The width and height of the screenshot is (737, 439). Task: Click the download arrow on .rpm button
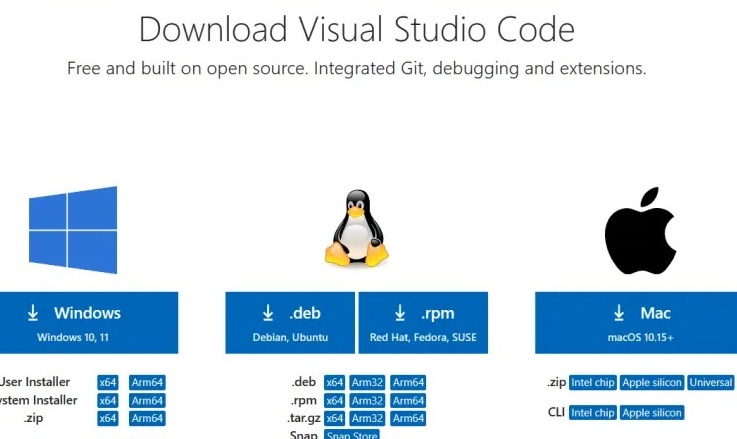click(x=400, y=313)
